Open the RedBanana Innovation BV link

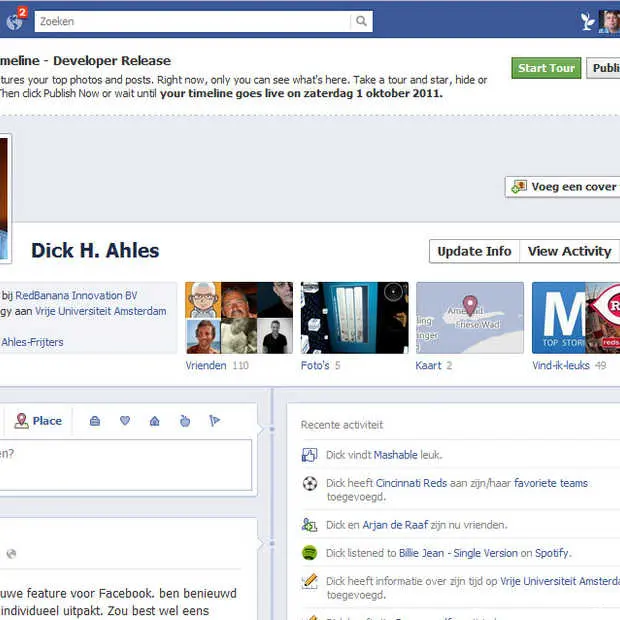tap(76, 295)
